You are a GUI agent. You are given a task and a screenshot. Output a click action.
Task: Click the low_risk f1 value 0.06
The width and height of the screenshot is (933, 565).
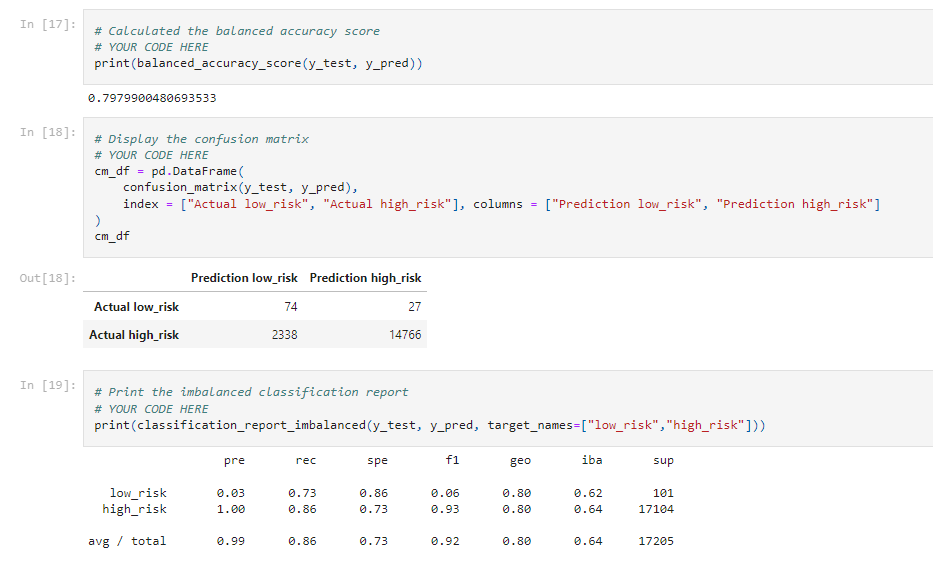pos(445,493)
